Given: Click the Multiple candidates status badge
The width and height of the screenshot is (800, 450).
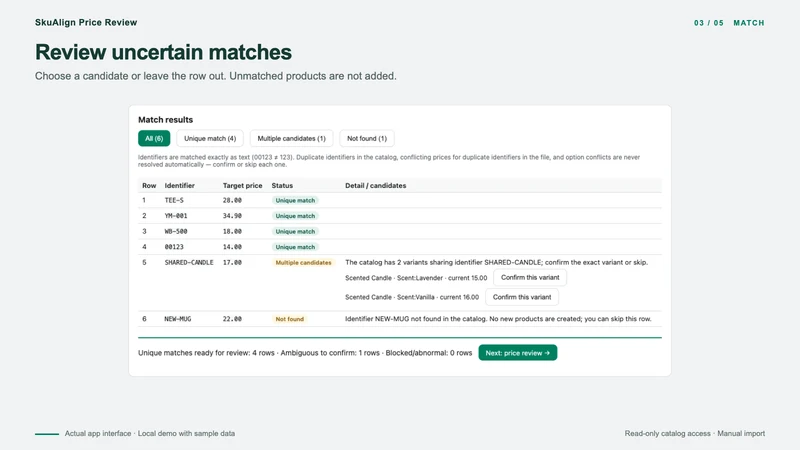Looking at the screenshot, I should (x=303, y=263).
